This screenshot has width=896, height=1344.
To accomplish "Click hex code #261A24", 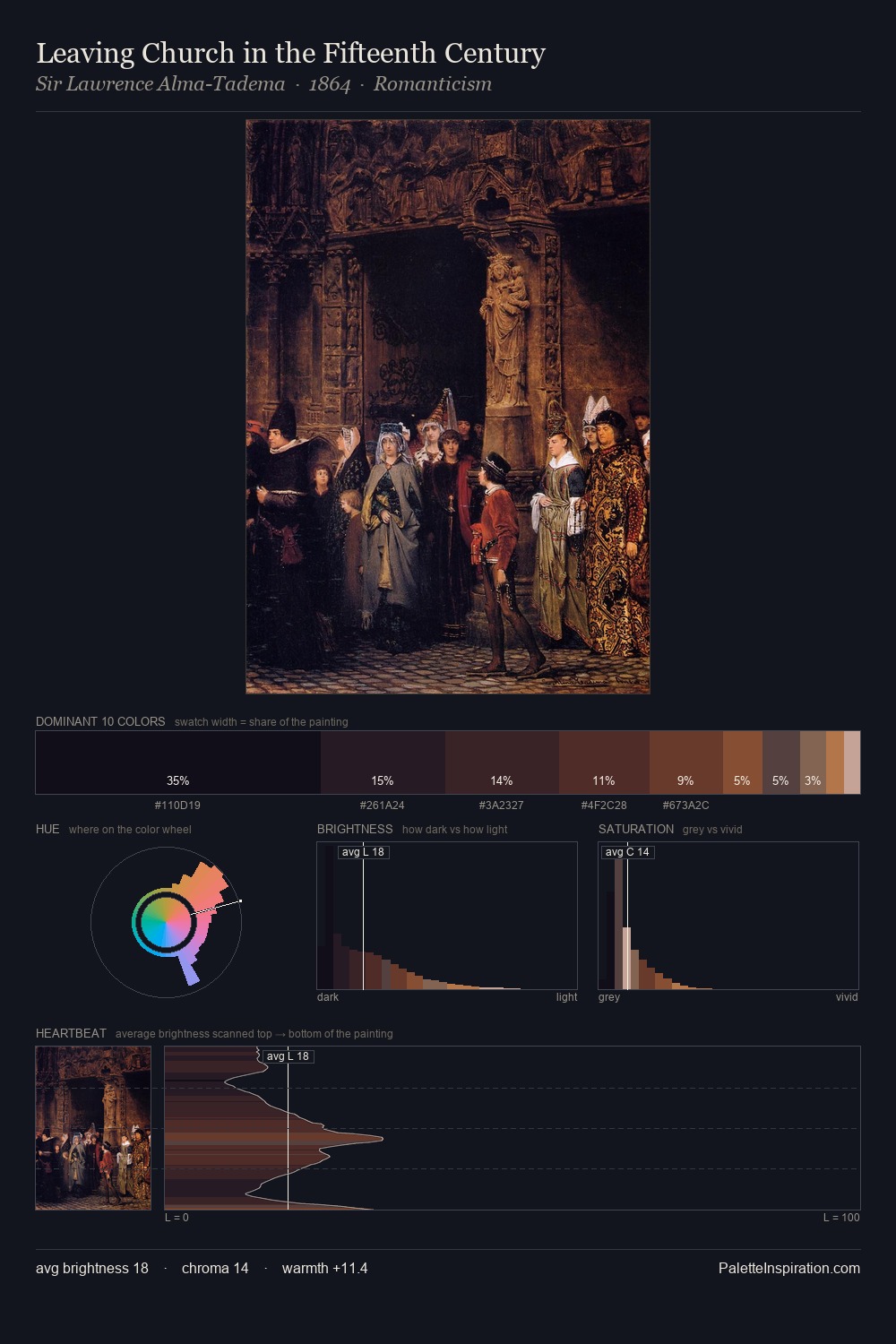I will point(383,806).
